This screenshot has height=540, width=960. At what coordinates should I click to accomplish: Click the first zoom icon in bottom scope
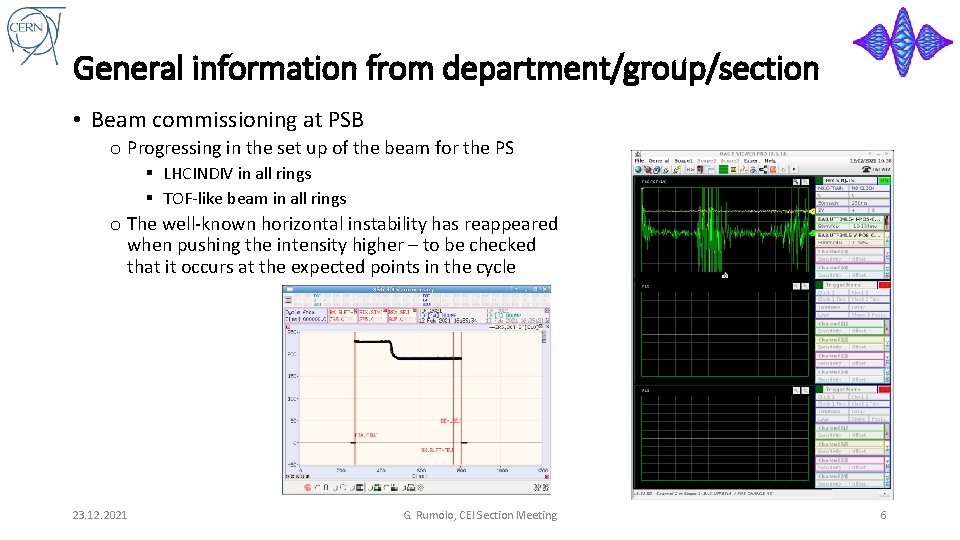[x=796, y=390]
